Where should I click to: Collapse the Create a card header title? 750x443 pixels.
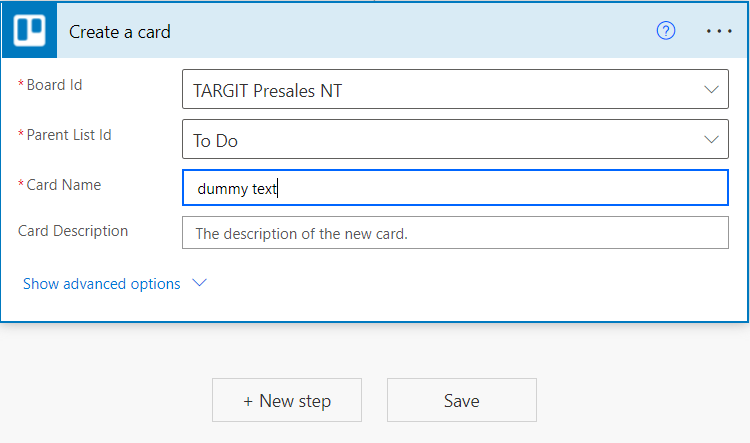pos(120,32)
